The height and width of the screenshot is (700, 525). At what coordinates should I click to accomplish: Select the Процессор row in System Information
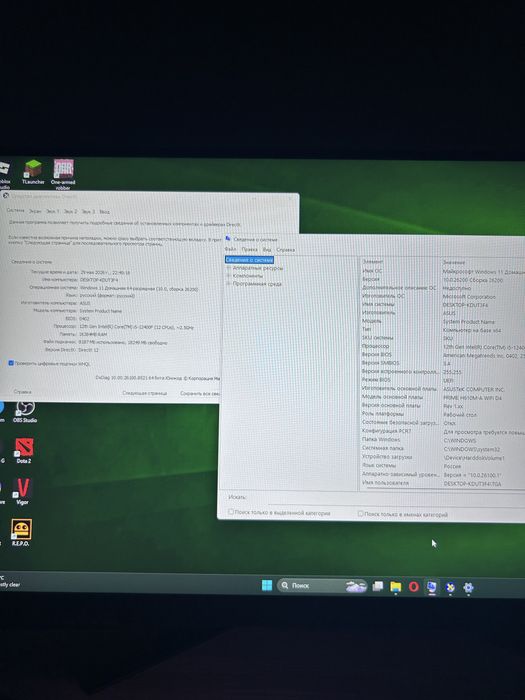pyautogui.click(x=443, y=346)
